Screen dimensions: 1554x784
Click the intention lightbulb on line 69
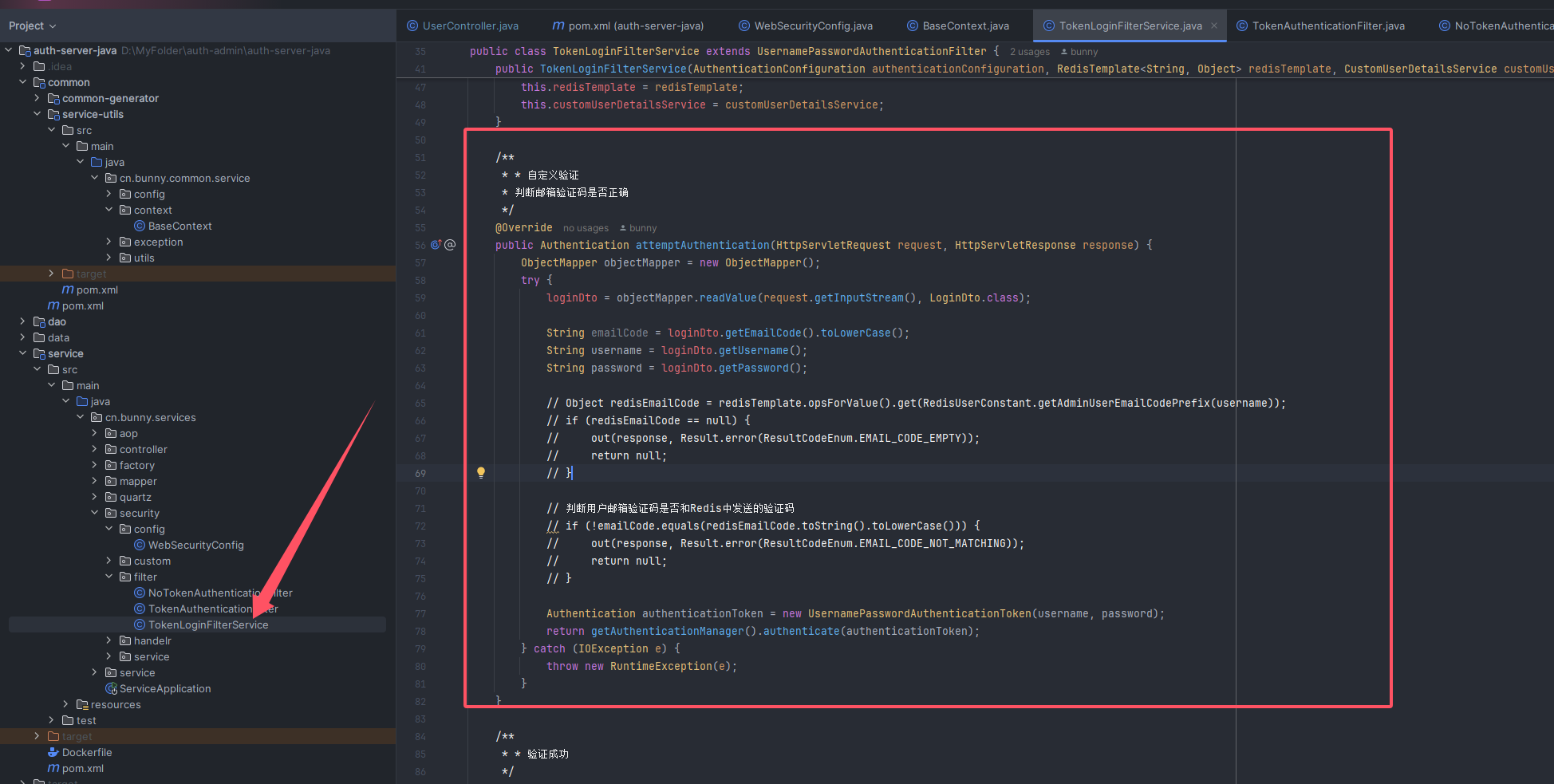point(481,472)
